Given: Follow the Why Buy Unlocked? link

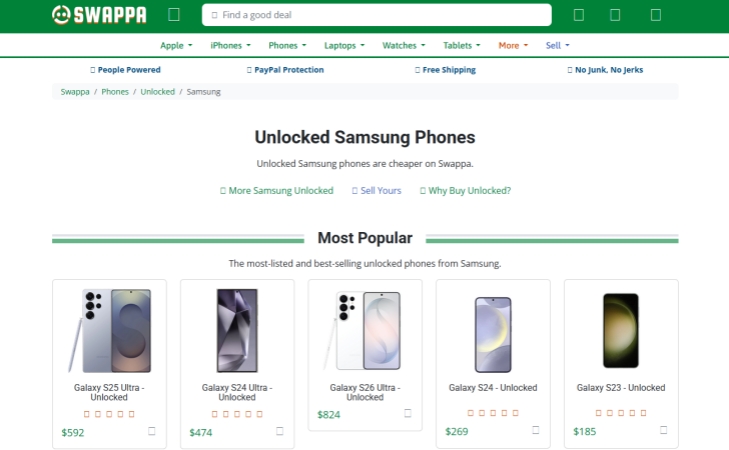Looking at the screenshot, I should coord(465,191).
